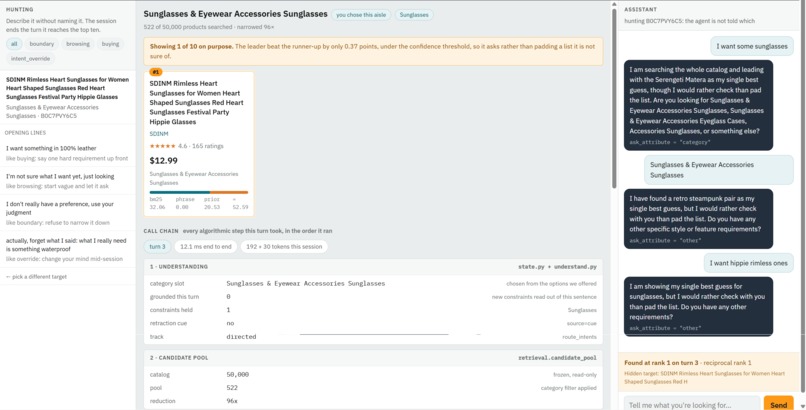Click assistant message about Serengeti Matera
This screenshot has height=410, width=806.
pos(698,105)
